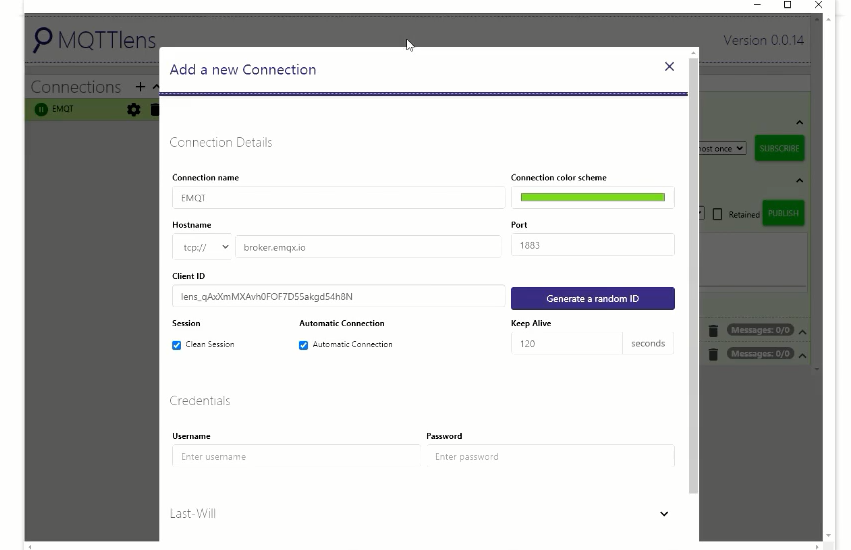Add a connection with the plus icon
Image resolution: width=851 pixels, height=550 pixels.
[x=140, y=87]
